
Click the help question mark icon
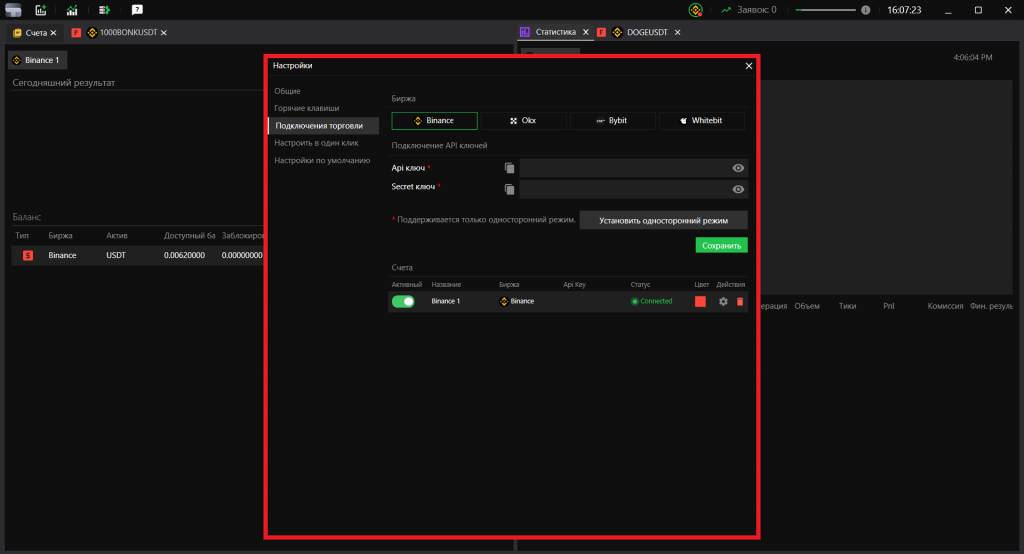[136, 10]
